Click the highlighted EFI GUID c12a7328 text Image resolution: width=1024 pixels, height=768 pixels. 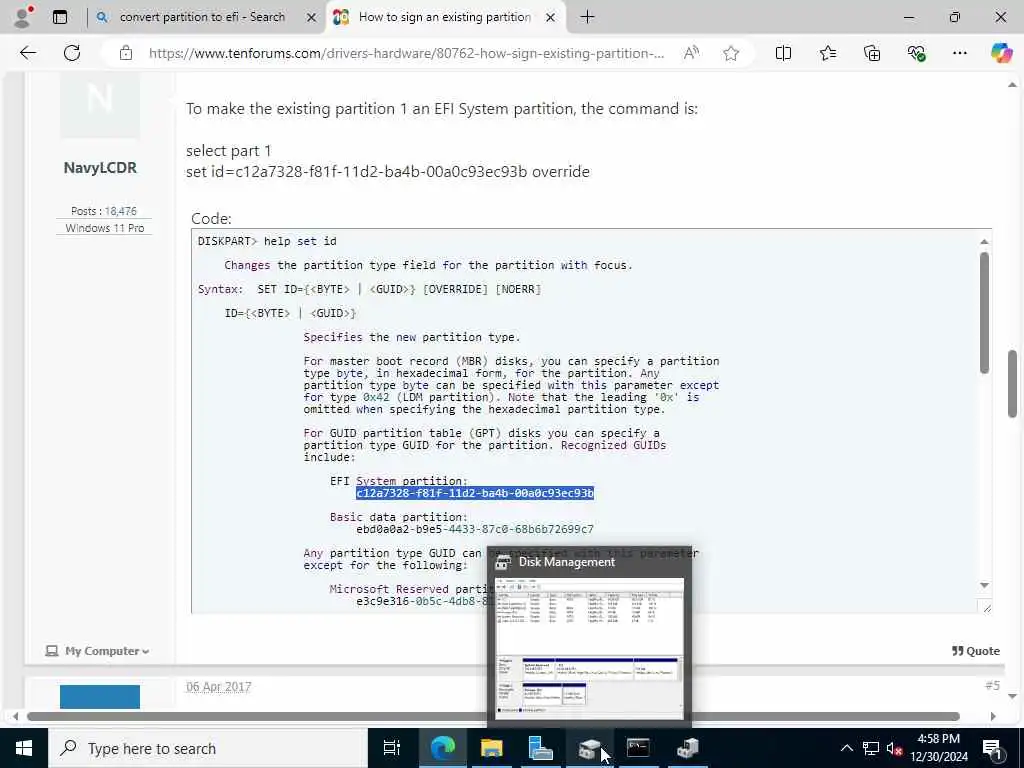pyautogui.click(x=475, y=493)
